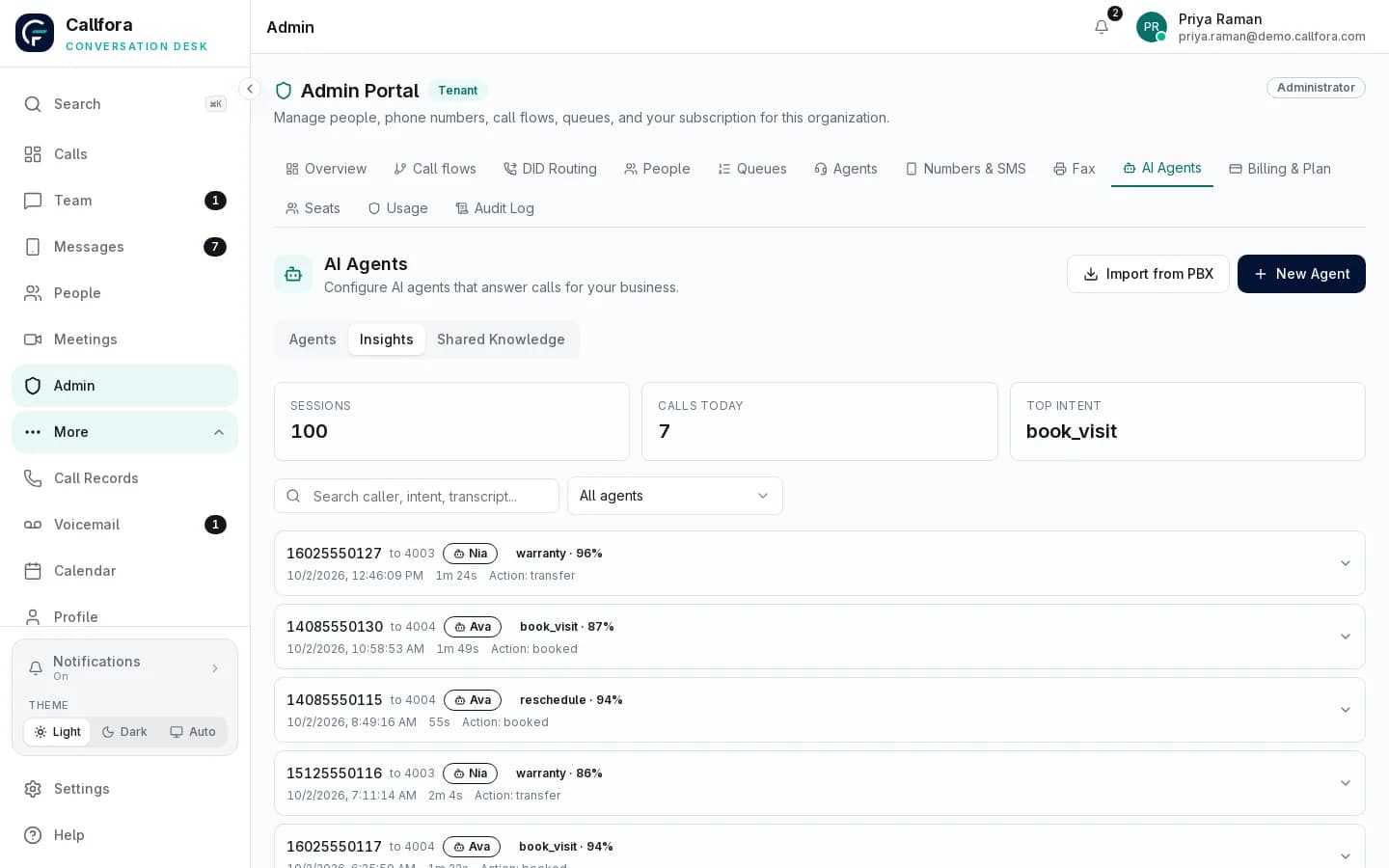The height and width of the screenshot is (868, 1389).
Task: Go to the Numbers & SMS tab
Action: point(966,169)
